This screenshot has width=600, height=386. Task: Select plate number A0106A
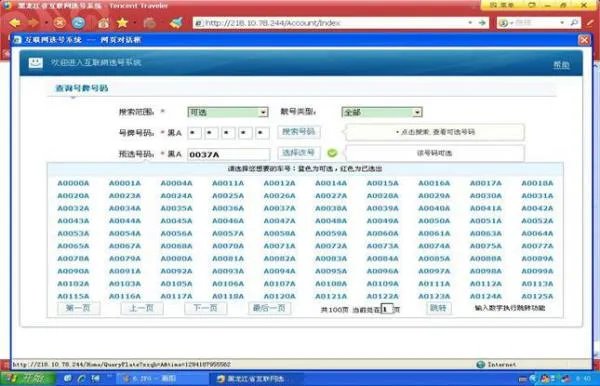228,284
